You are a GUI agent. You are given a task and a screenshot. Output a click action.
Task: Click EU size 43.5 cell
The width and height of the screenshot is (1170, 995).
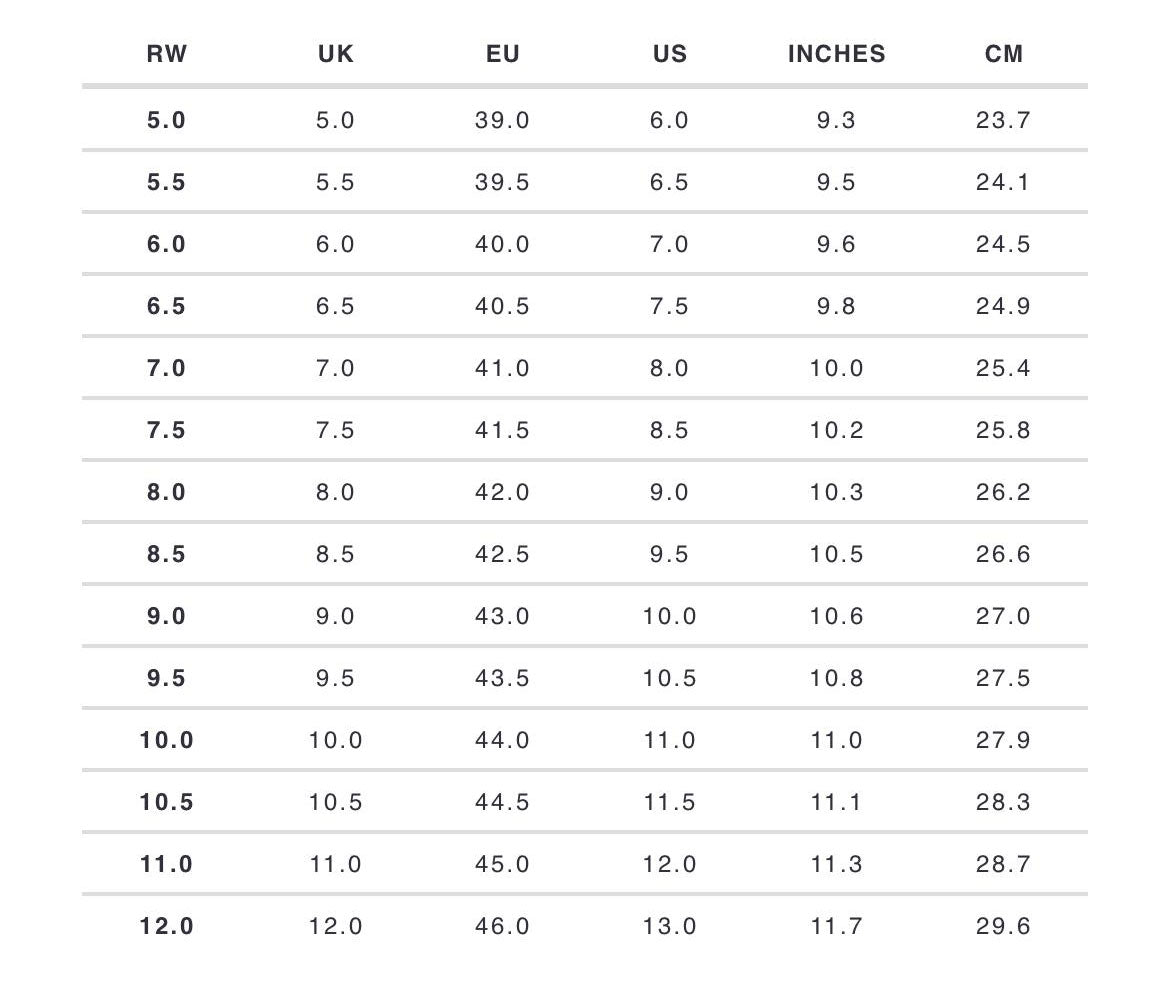point(503,679)
